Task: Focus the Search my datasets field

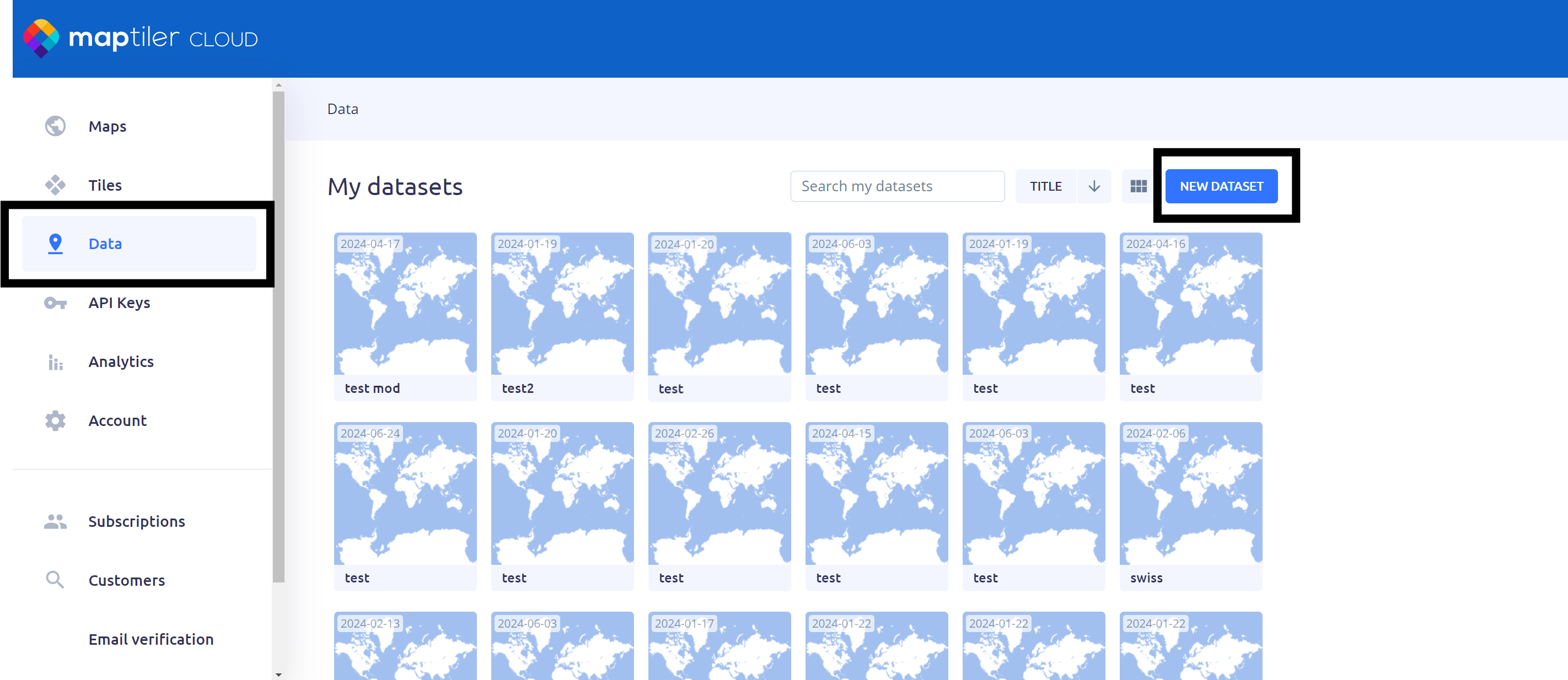Action: 896,186
